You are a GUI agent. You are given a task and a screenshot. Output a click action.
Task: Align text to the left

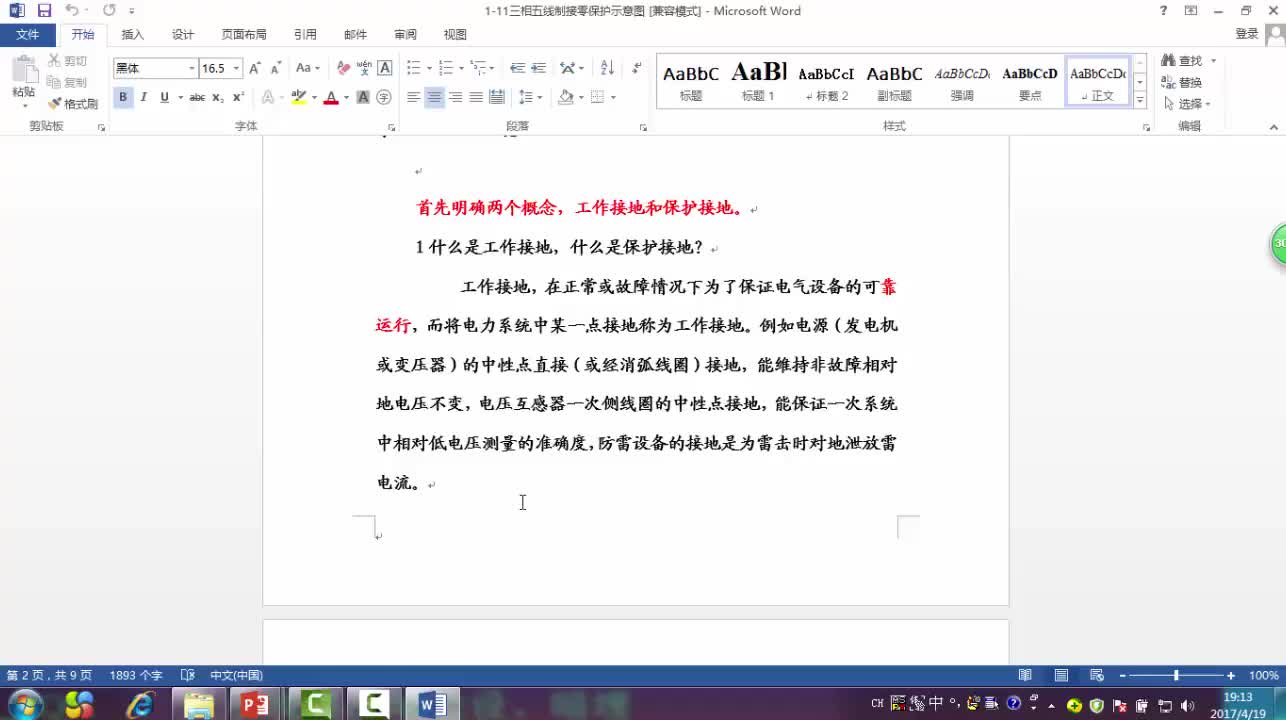413,97
